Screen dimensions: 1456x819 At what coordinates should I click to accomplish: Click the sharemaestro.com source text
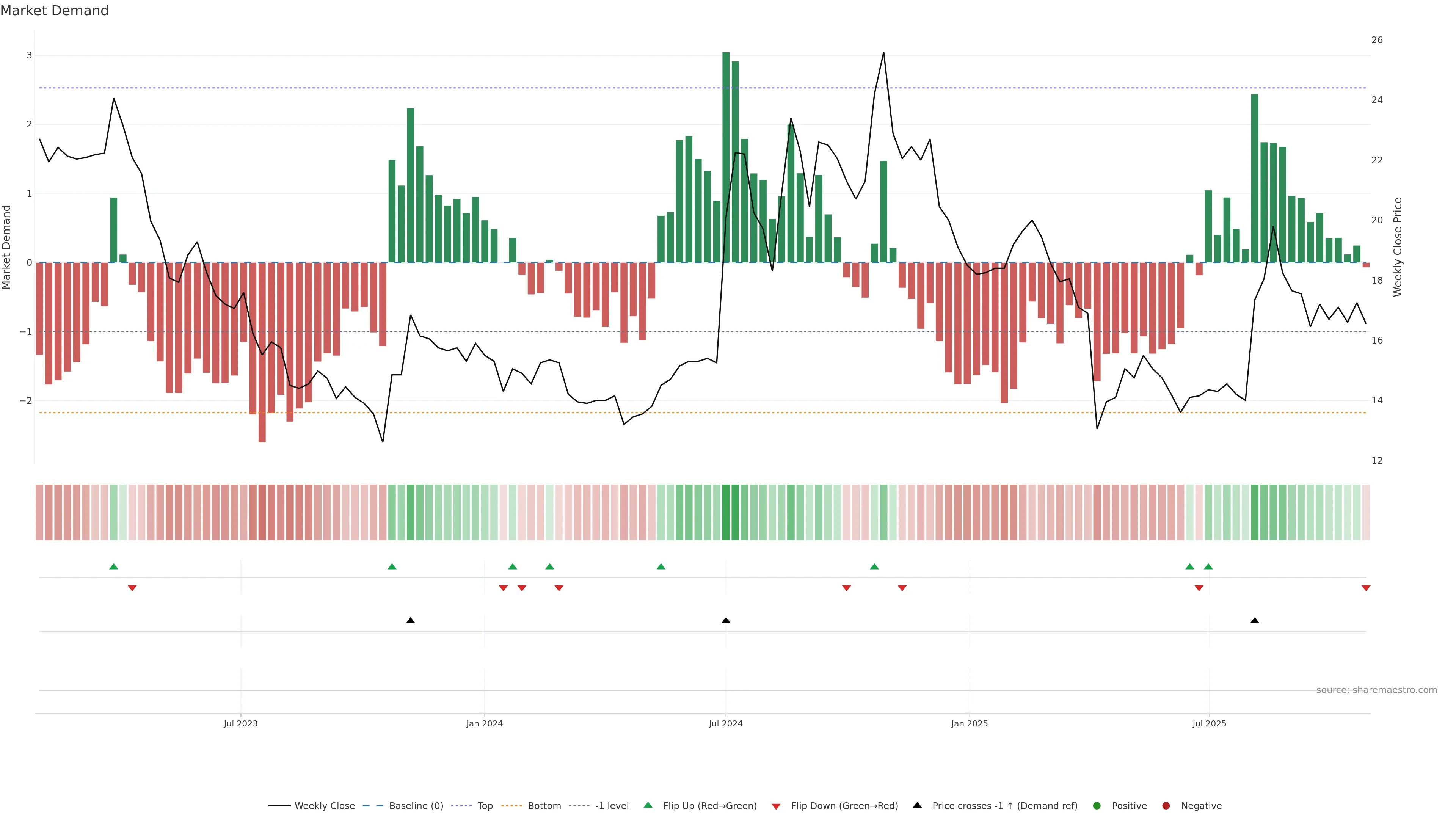[x=1376, y=690]
